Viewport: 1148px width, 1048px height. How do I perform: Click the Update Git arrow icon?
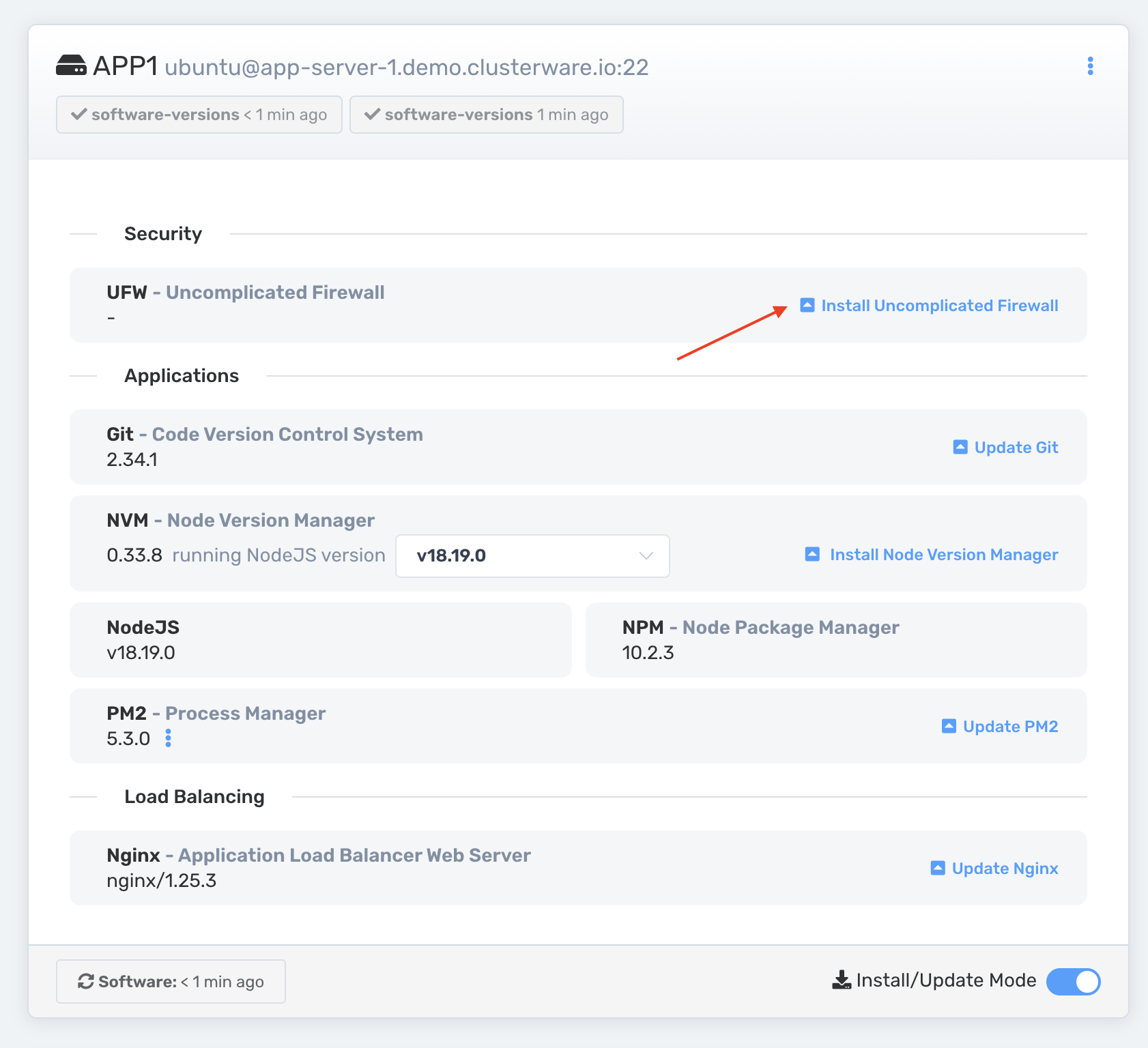[x=960, y=447]
